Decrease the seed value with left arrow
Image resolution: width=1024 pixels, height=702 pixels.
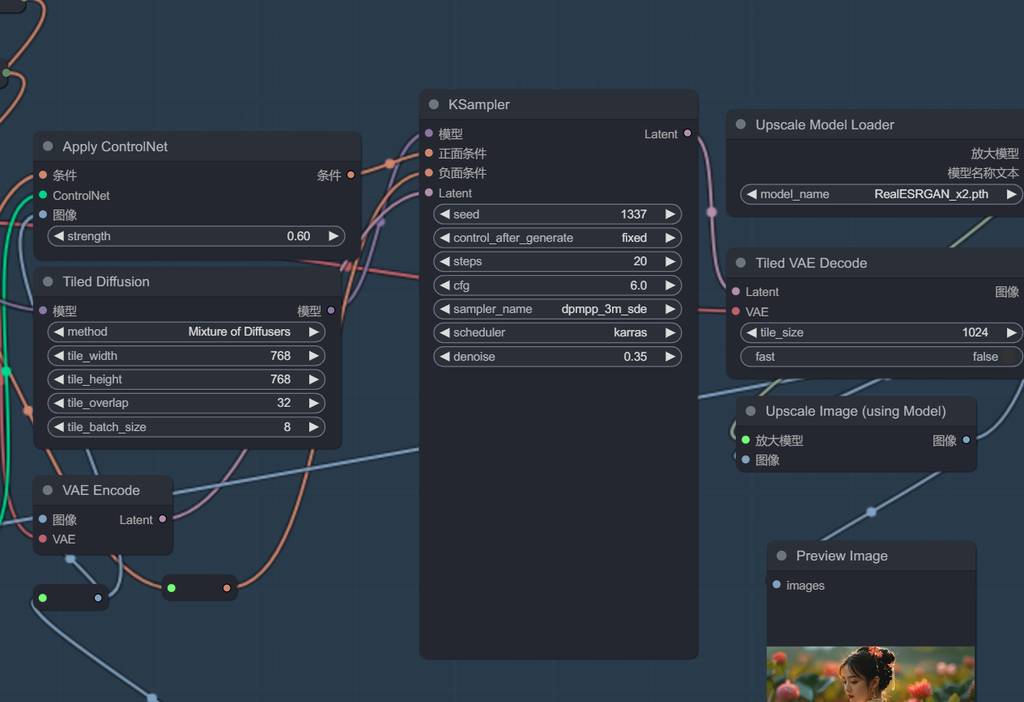(x=445, y=214)
